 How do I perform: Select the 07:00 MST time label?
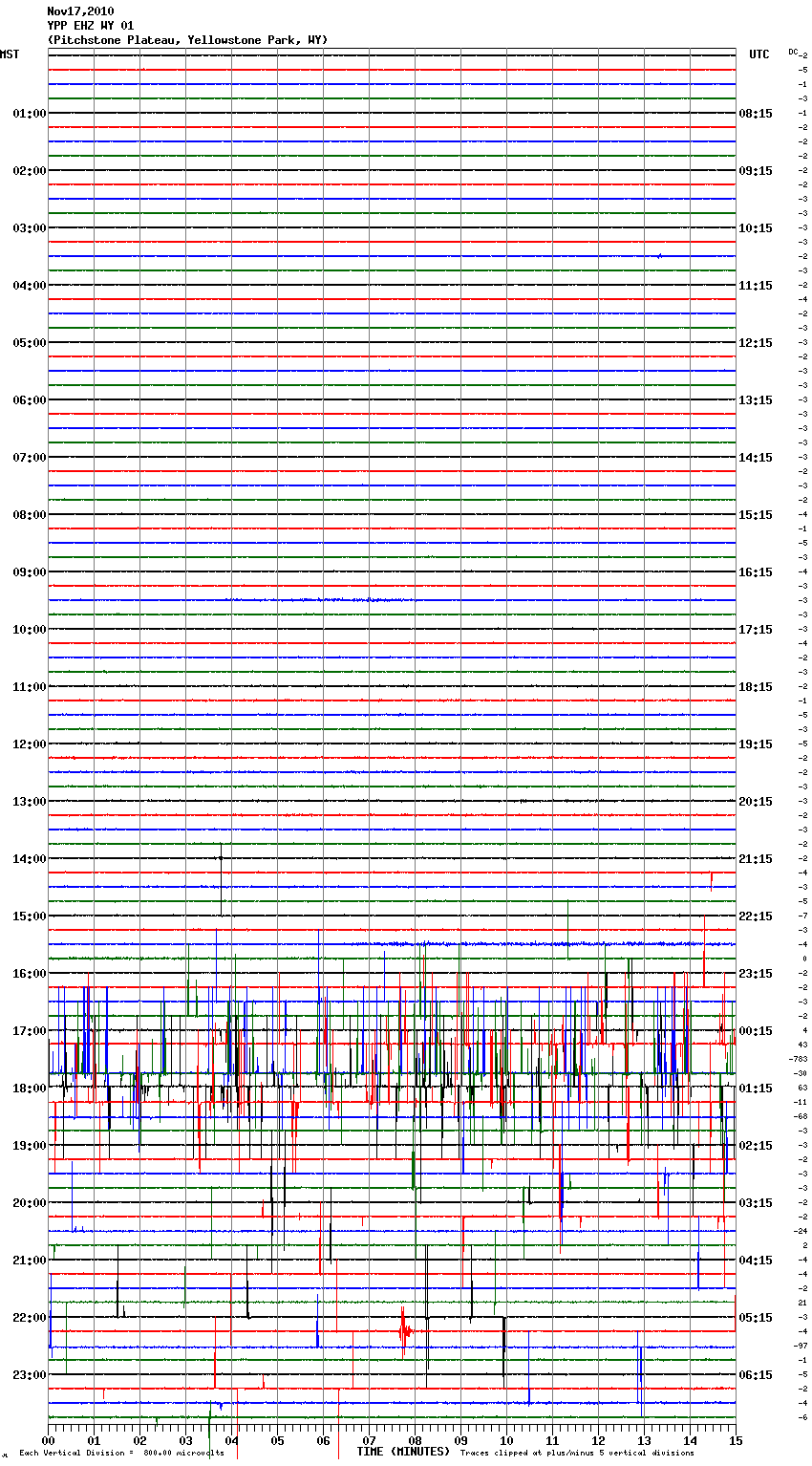30,458
